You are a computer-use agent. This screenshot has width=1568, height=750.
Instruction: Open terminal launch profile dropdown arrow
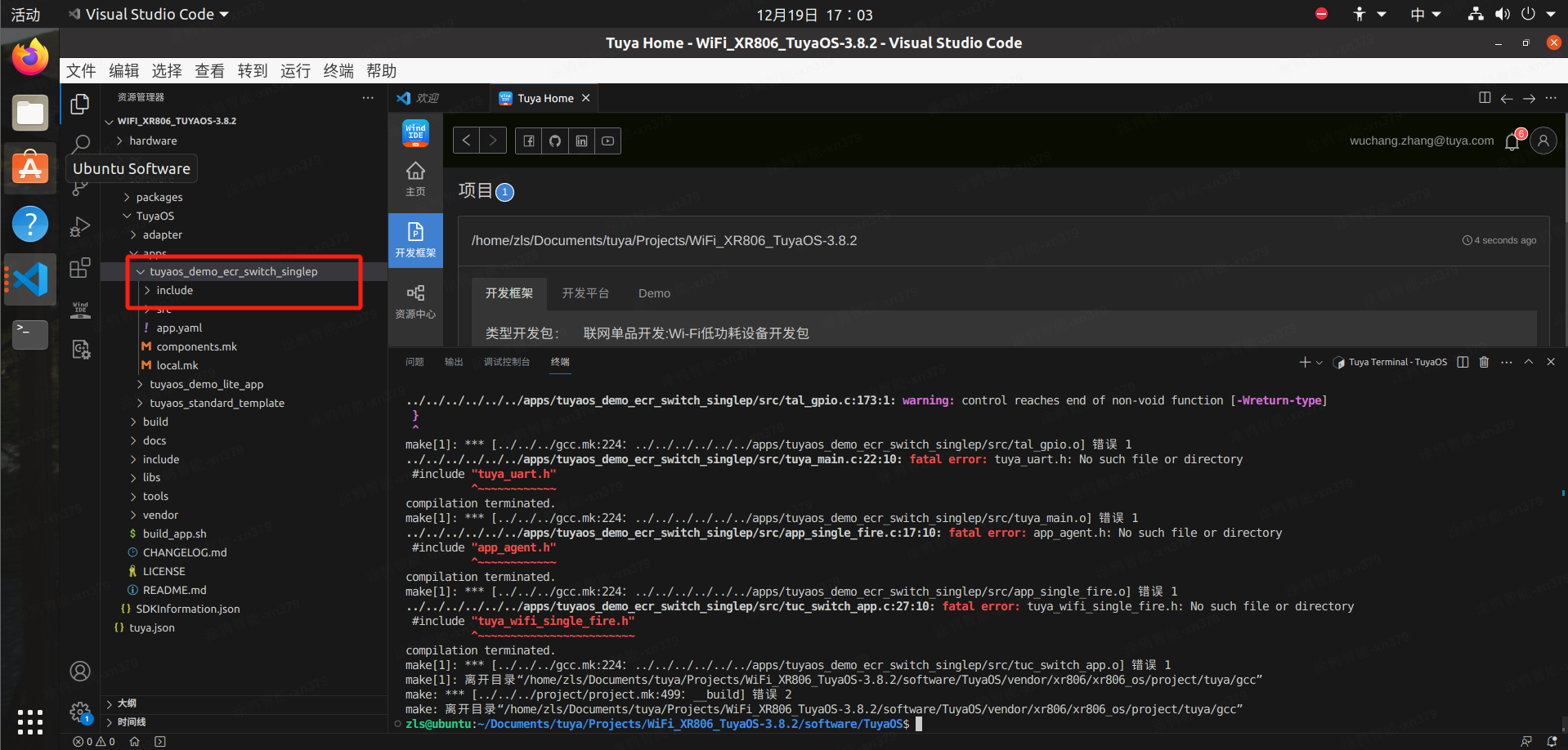[x=1319, y=363]
